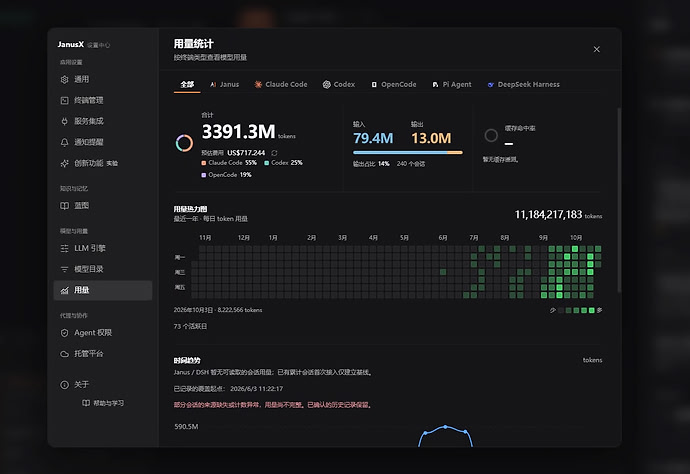The width and height of the screenshot is (690, 474).
Task: Go to 服务集成 service integration plug icon
Action: coord(65,121)
